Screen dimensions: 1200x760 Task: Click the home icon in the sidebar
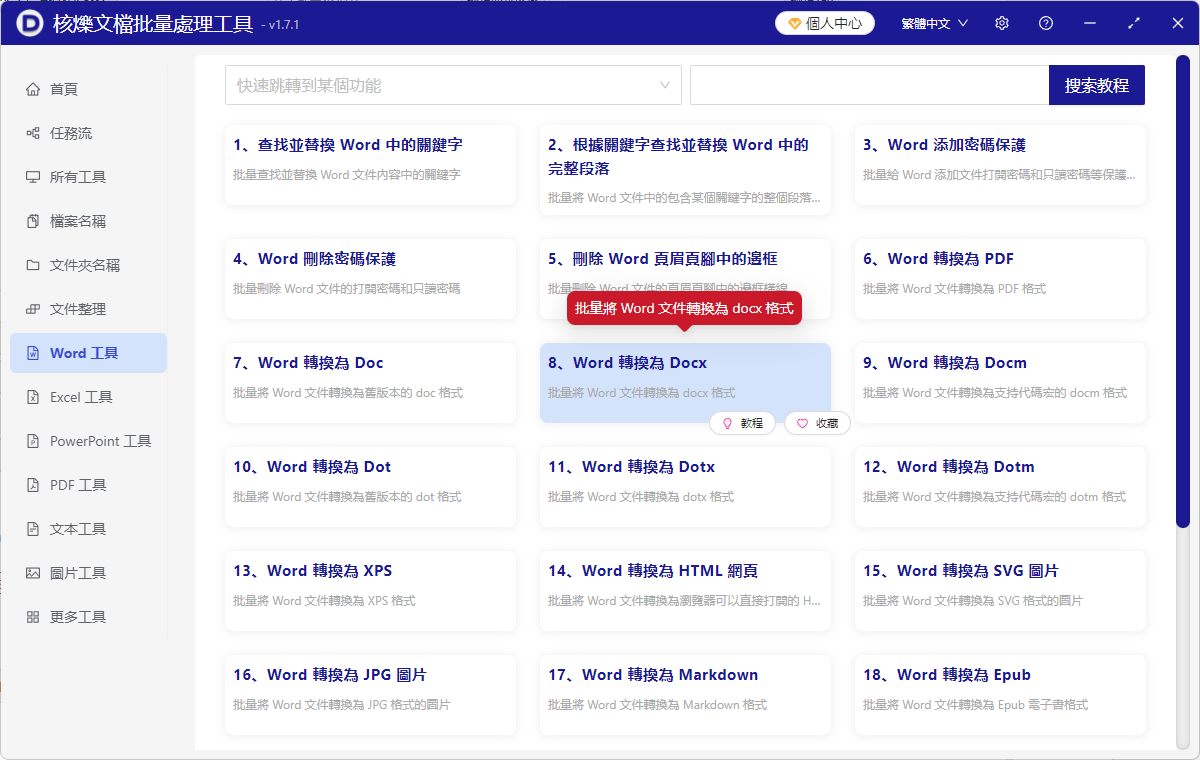click(x=33, y=89)
